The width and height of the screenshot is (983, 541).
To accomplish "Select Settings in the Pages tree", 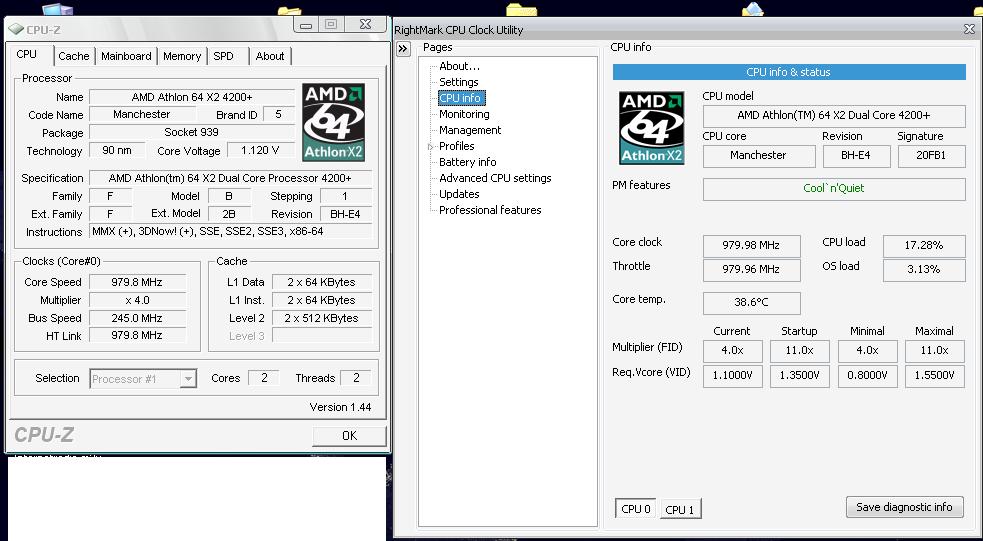I will [x=458, y=82].
